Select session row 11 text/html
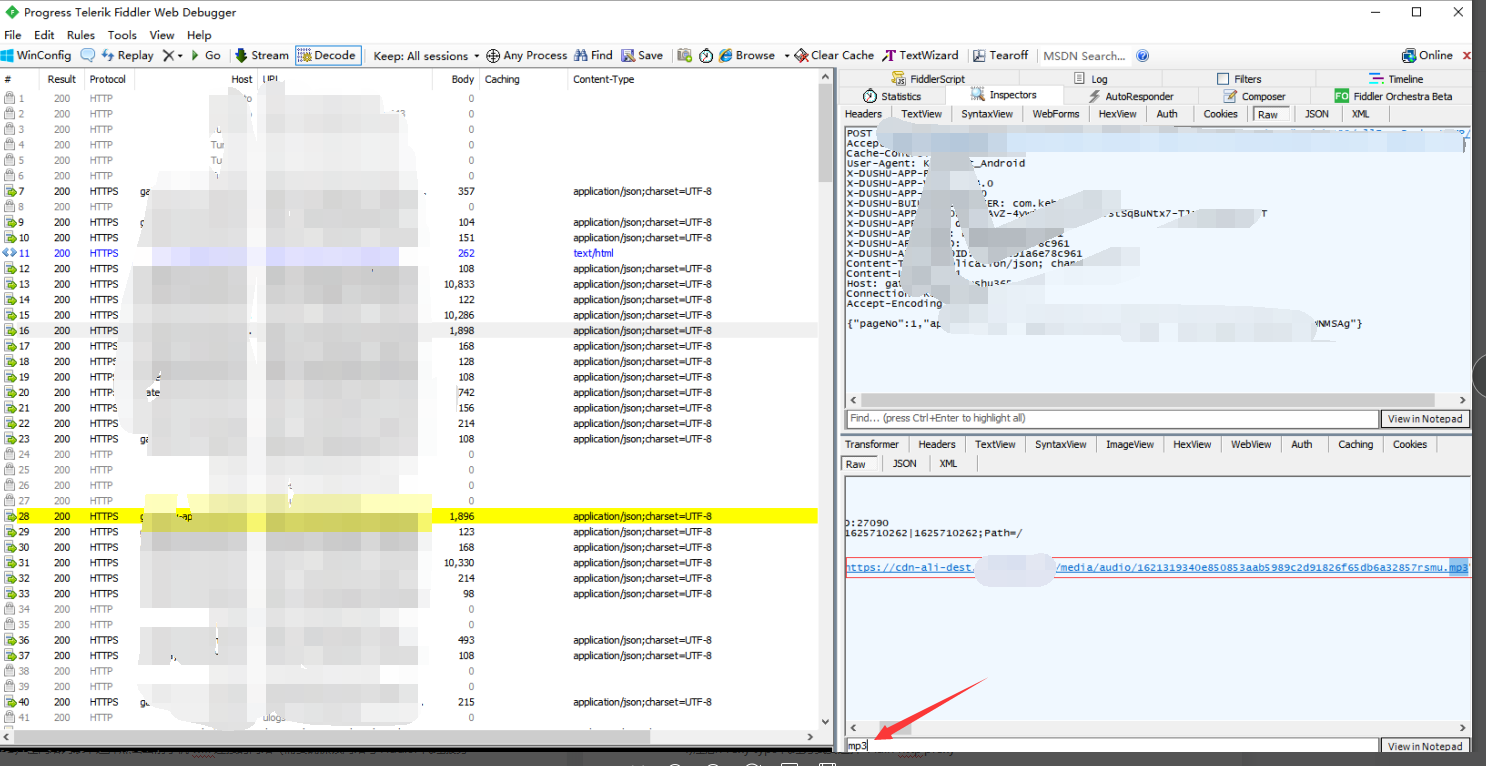The height and width of the screenshot is (766, 1486). (409, 253)
